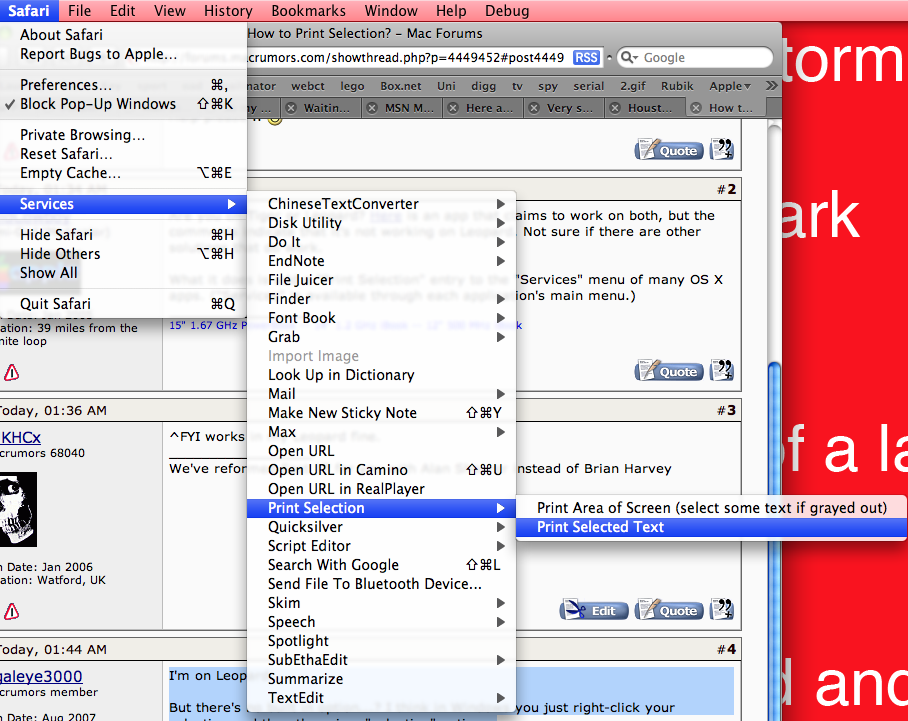Expand ChineseTextConverter submenu arrow
Viewport: 908px width, 721px height.
[501, 204]
